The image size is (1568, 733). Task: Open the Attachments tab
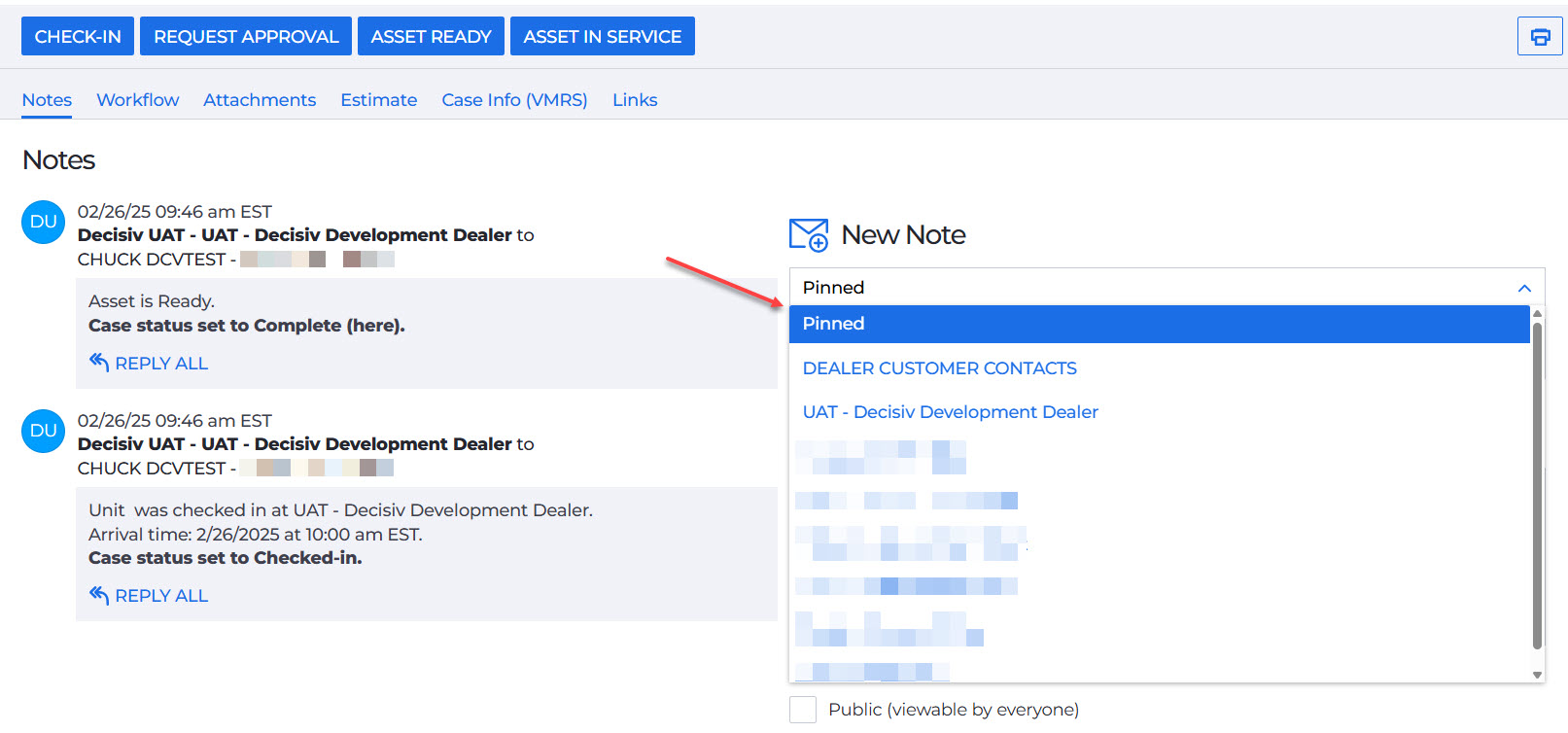[260, 100]
